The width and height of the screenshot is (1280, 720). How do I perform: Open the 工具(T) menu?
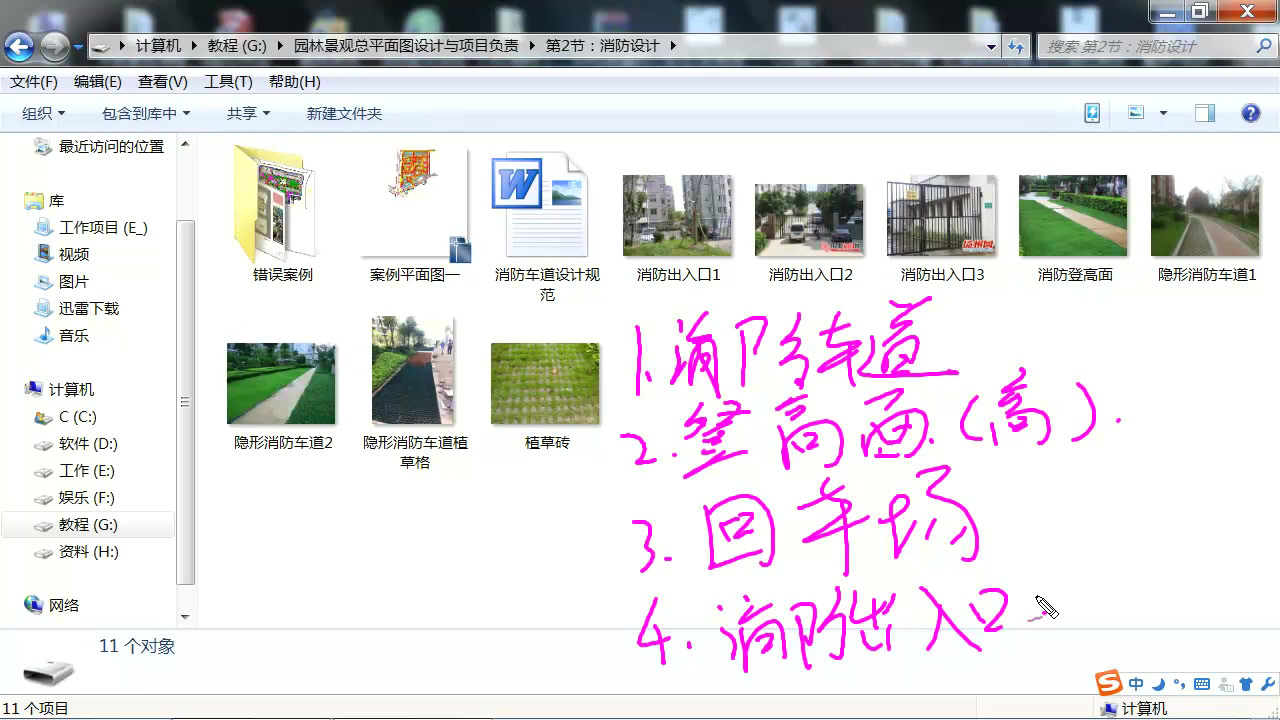228,82
